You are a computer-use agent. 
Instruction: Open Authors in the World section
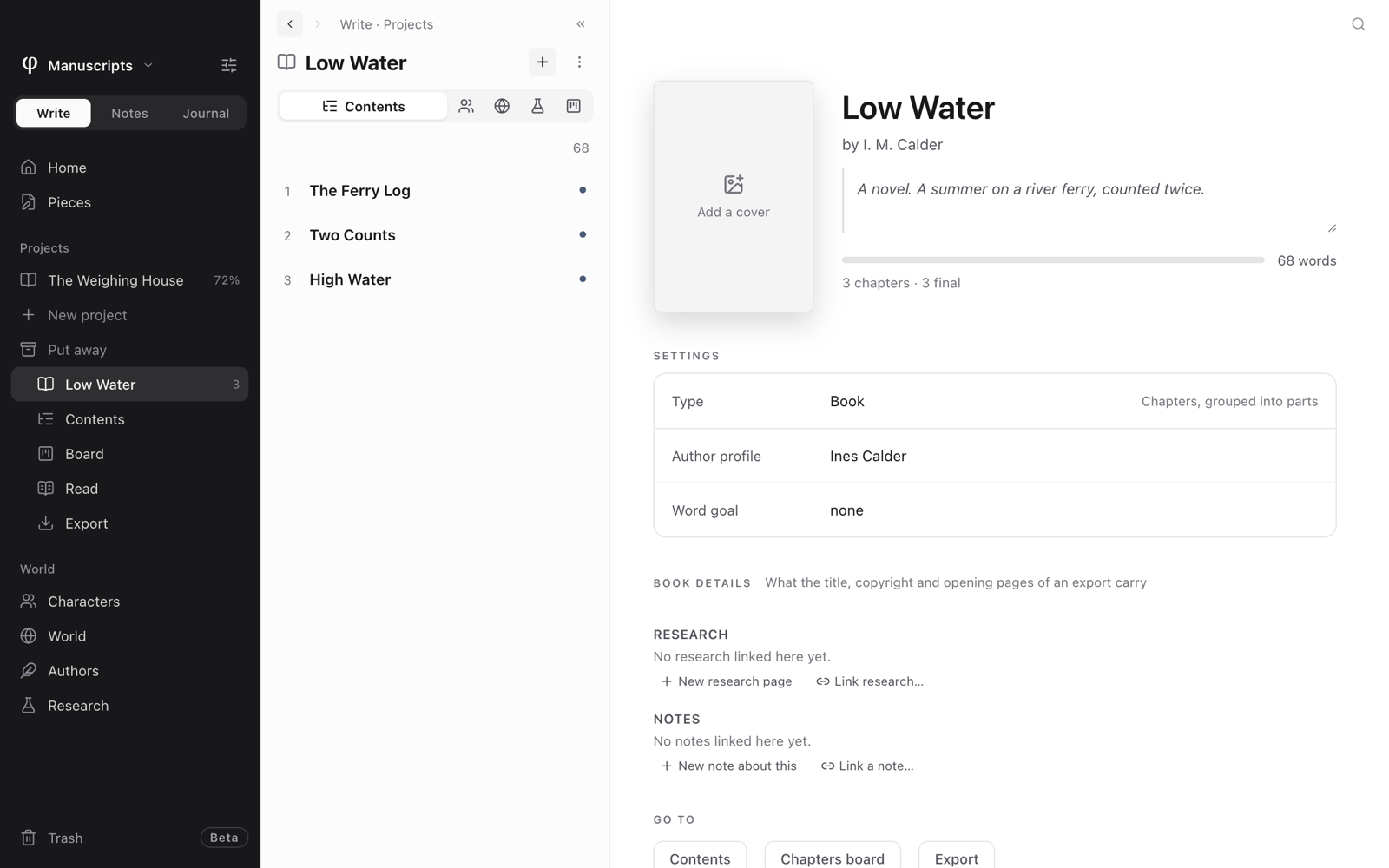[x=130, y=671]
